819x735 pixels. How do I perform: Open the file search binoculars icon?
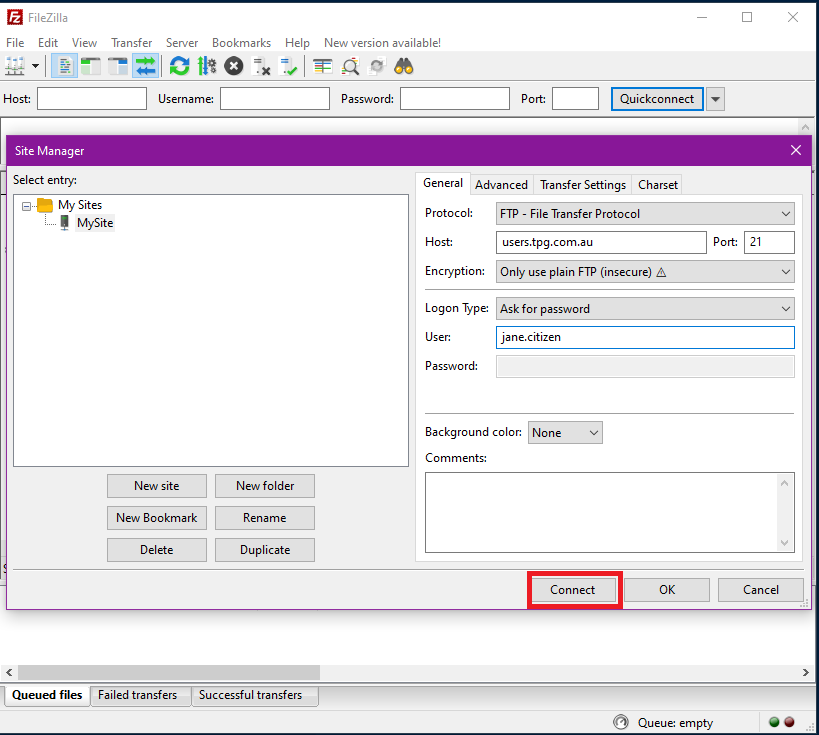click(x=403, y=65)
